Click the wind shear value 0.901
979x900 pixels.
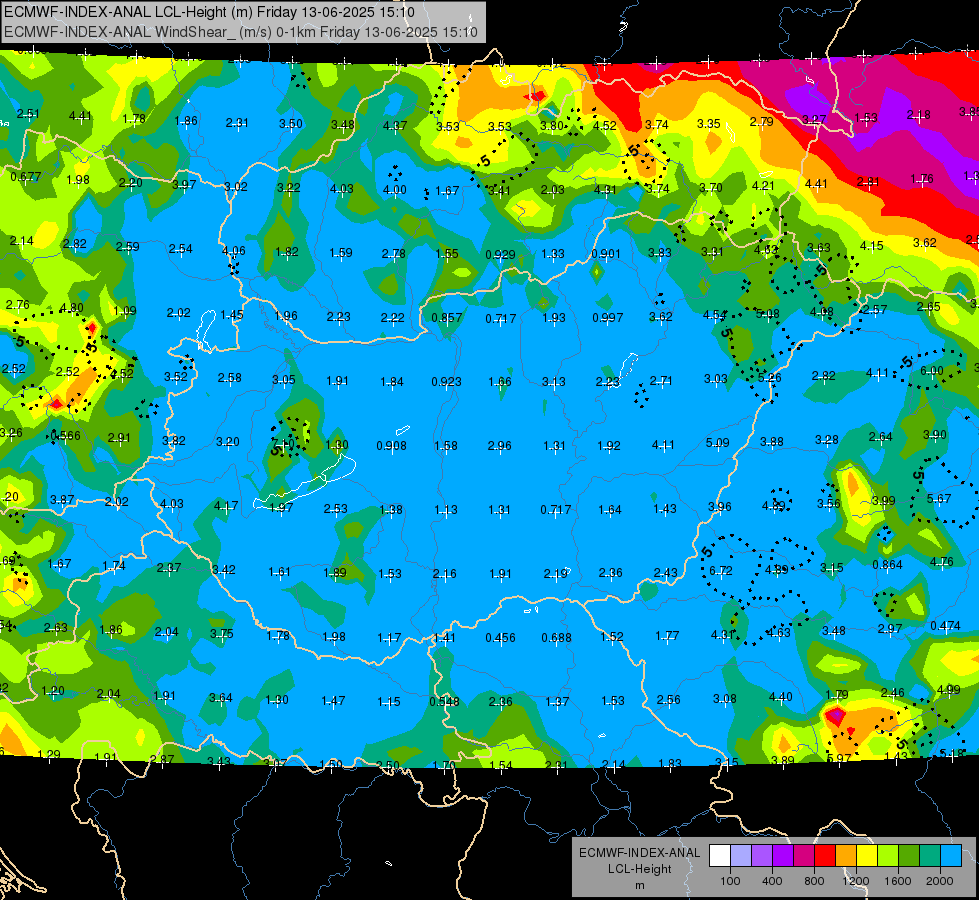click(x=606, y=253)
